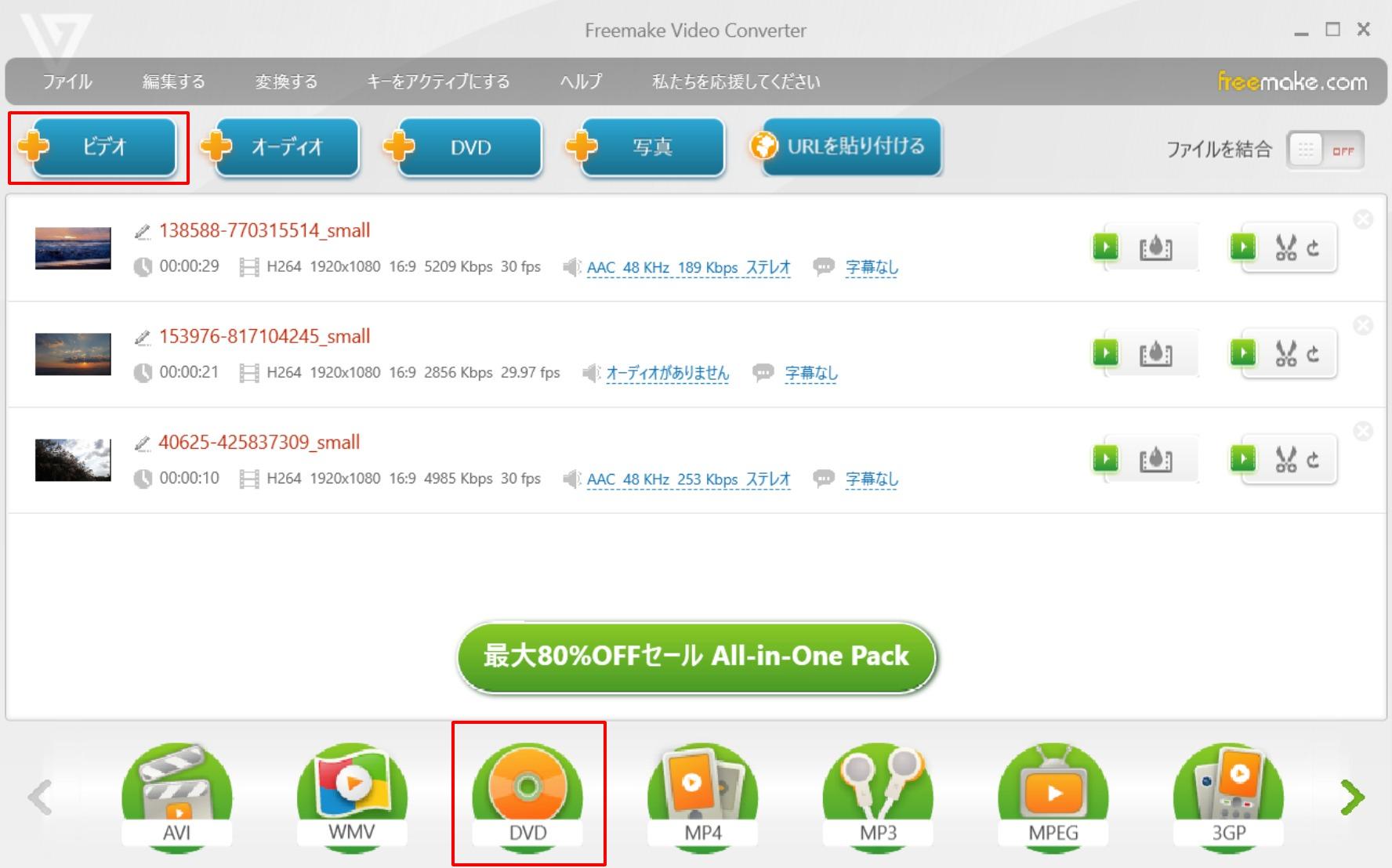Click file name 40625-425837309_small

click(x=259, y=443)
